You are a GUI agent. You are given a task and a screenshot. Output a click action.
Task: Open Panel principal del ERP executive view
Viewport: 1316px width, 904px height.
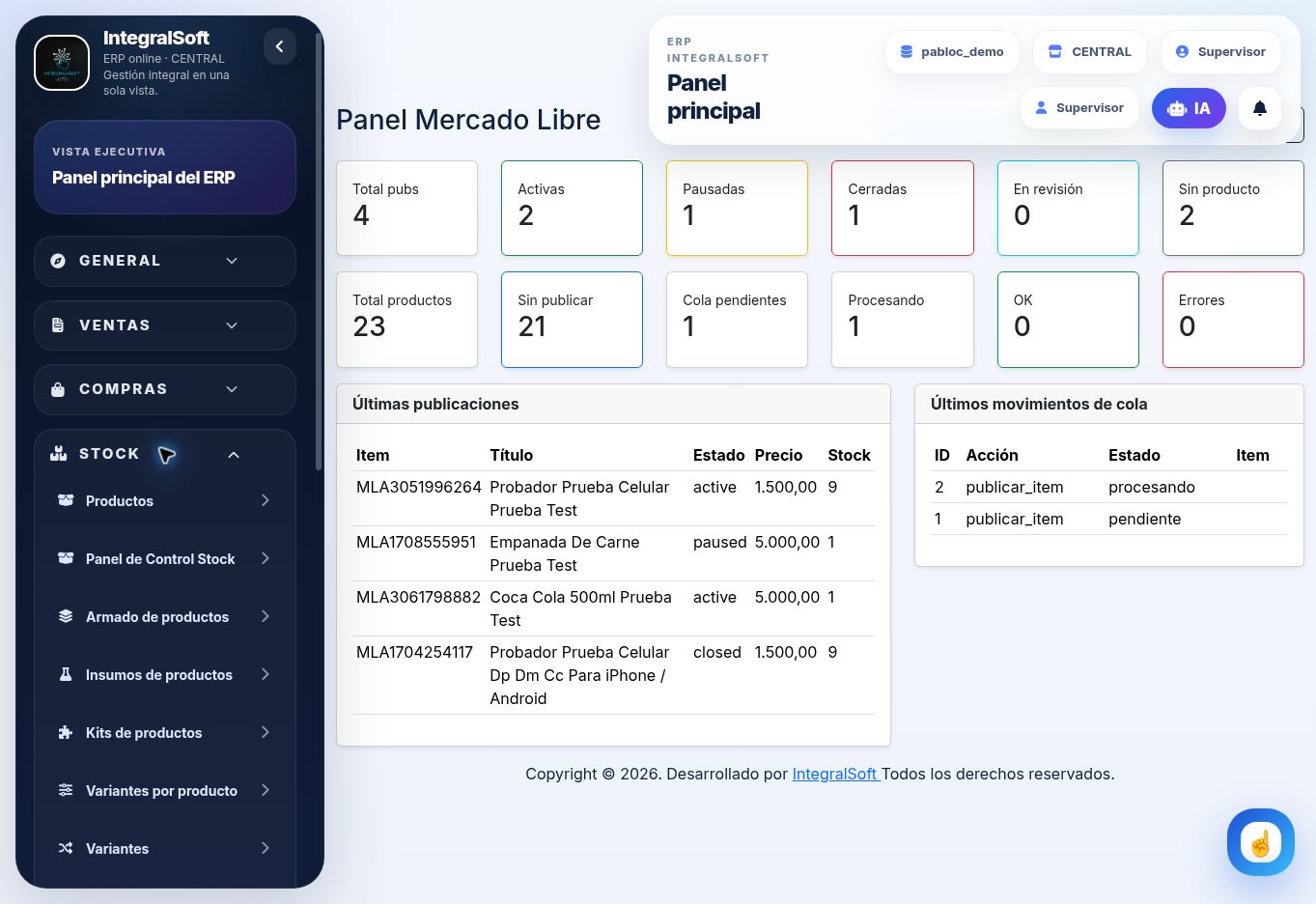(x=165, y=167)
